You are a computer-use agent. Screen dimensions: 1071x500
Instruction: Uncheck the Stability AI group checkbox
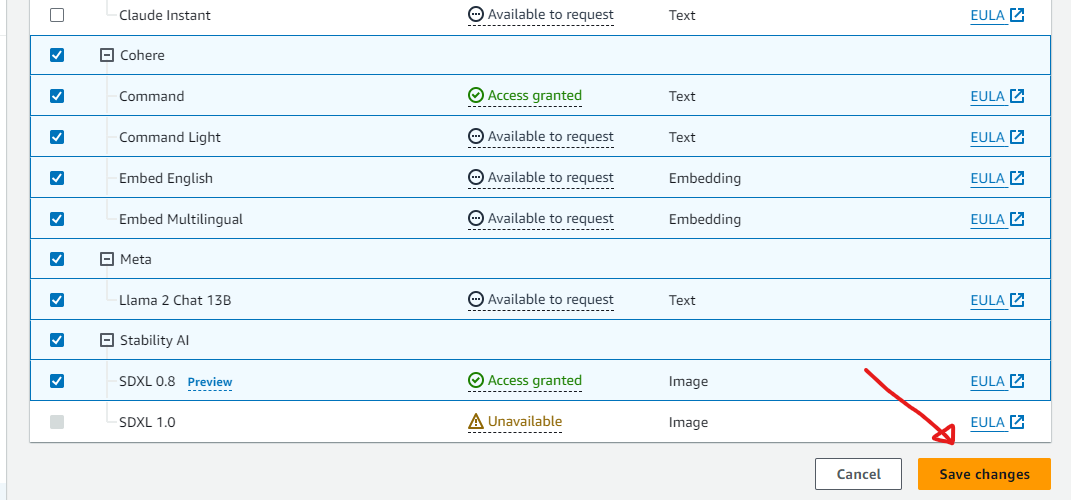[57, 340]
